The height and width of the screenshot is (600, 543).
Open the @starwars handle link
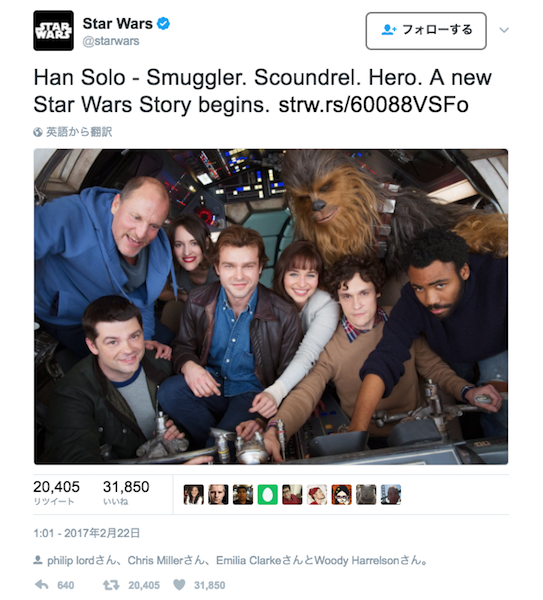(111, 41)
